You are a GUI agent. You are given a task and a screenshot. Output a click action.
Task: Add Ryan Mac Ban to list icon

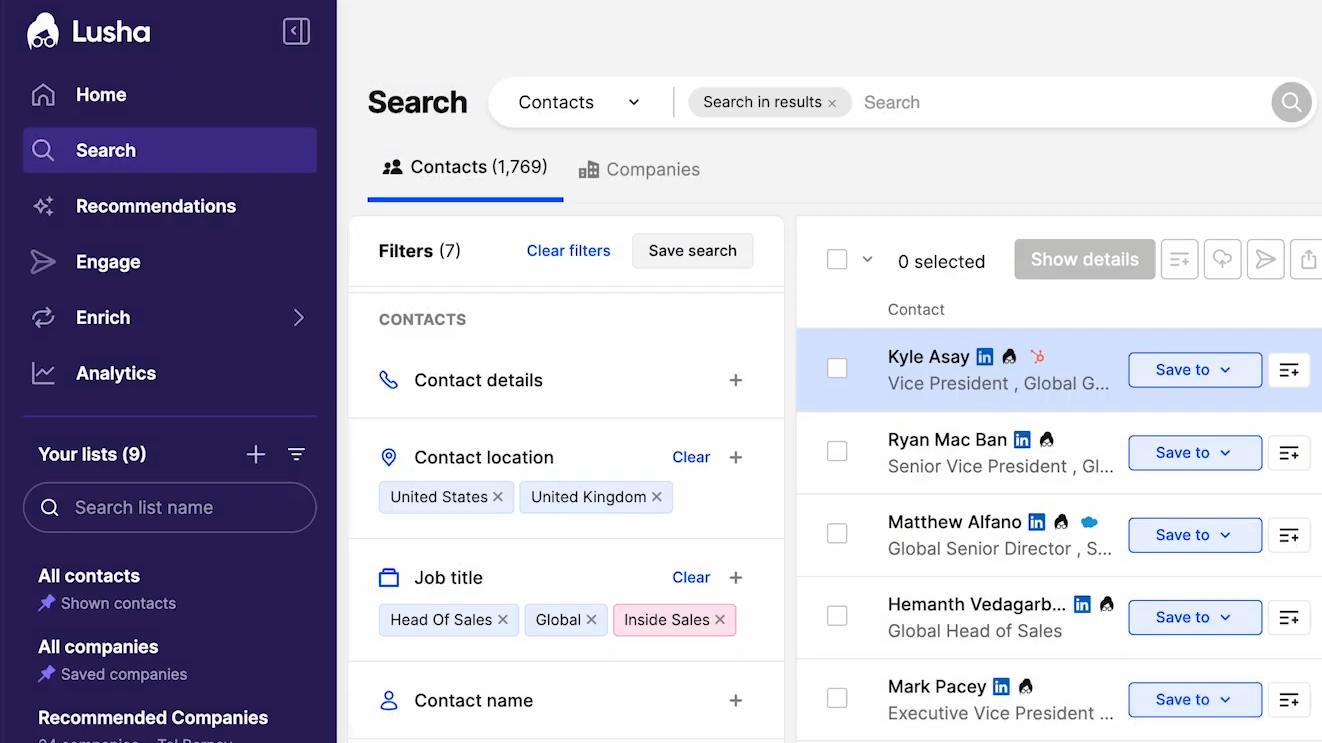point(1289,452)
